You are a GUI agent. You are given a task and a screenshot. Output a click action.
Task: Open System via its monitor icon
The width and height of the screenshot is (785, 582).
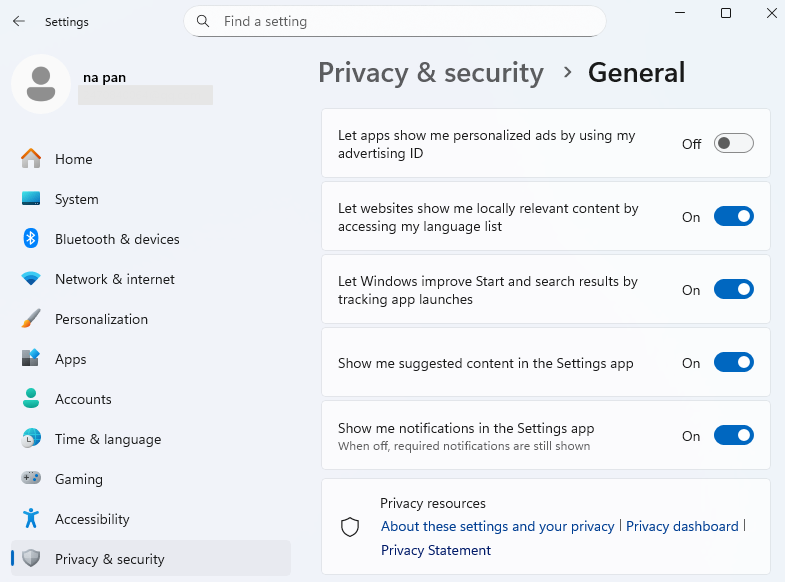point(31,199)
